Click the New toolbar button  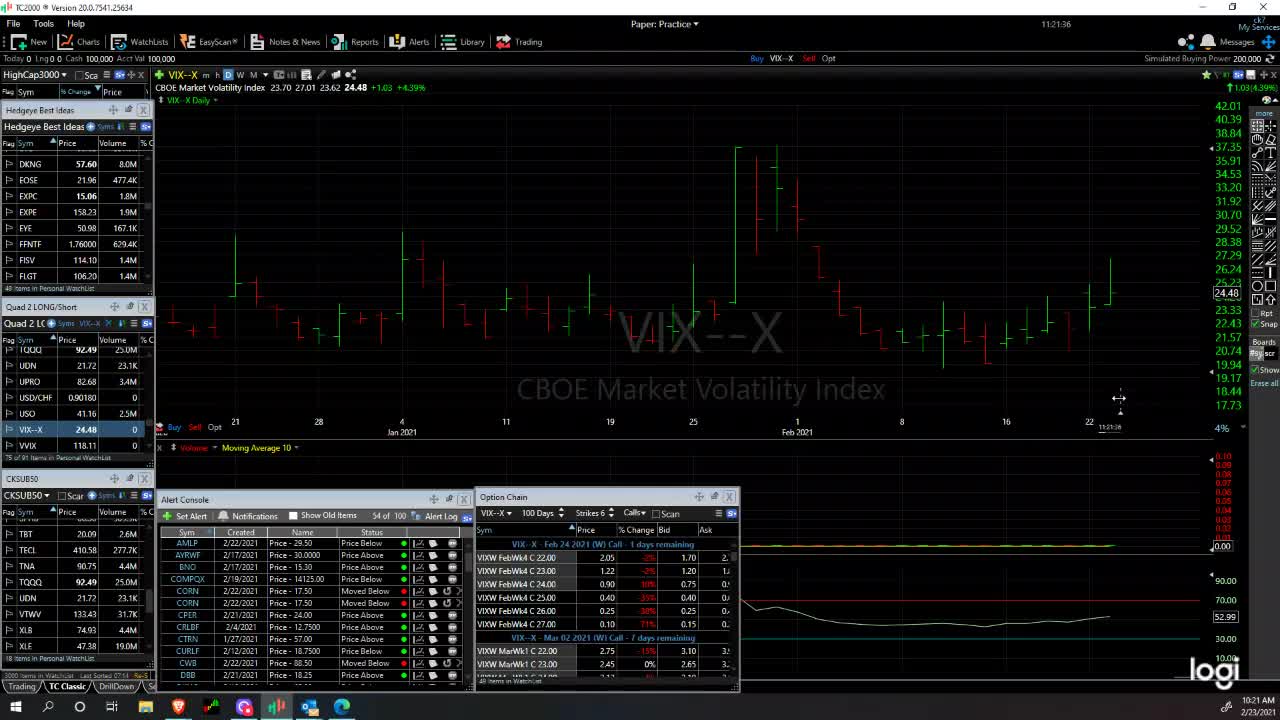29,42
